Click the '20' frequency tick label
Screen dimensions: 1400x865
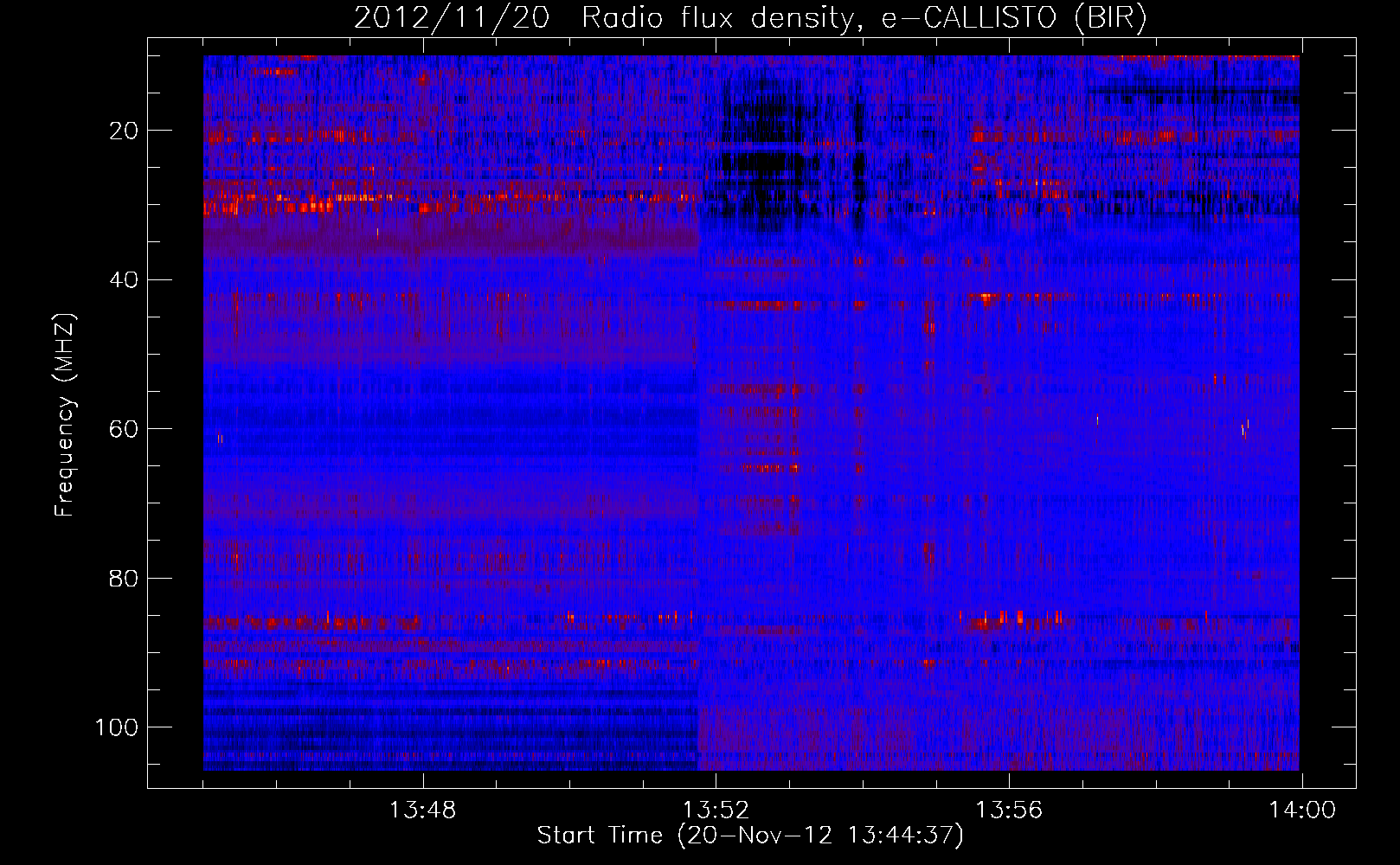[x=125, y=131]
